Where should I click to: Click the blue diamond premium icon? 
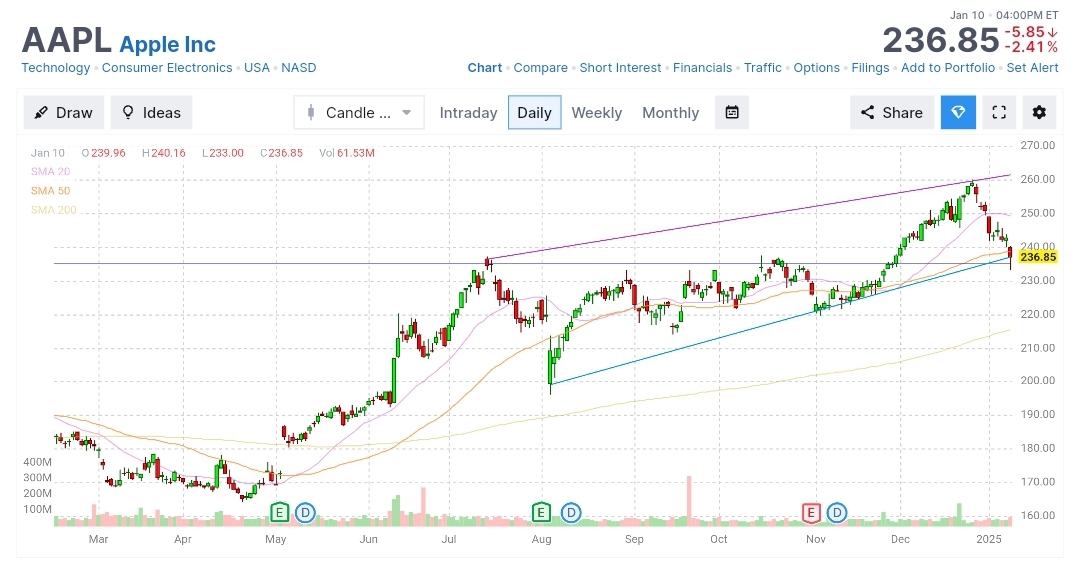pyautogui.click(x=958, y=112)
